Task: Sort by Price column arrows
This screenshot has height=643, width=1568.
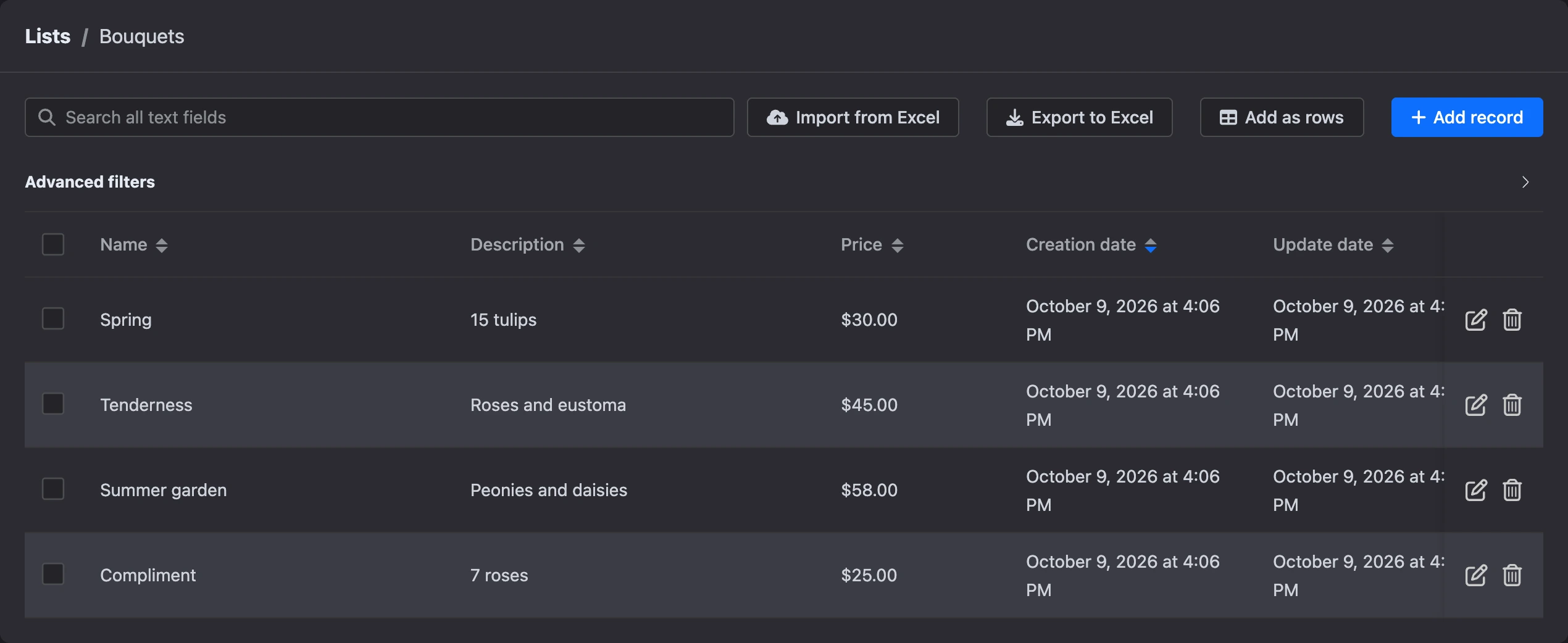Action: [x=898, y=246]
